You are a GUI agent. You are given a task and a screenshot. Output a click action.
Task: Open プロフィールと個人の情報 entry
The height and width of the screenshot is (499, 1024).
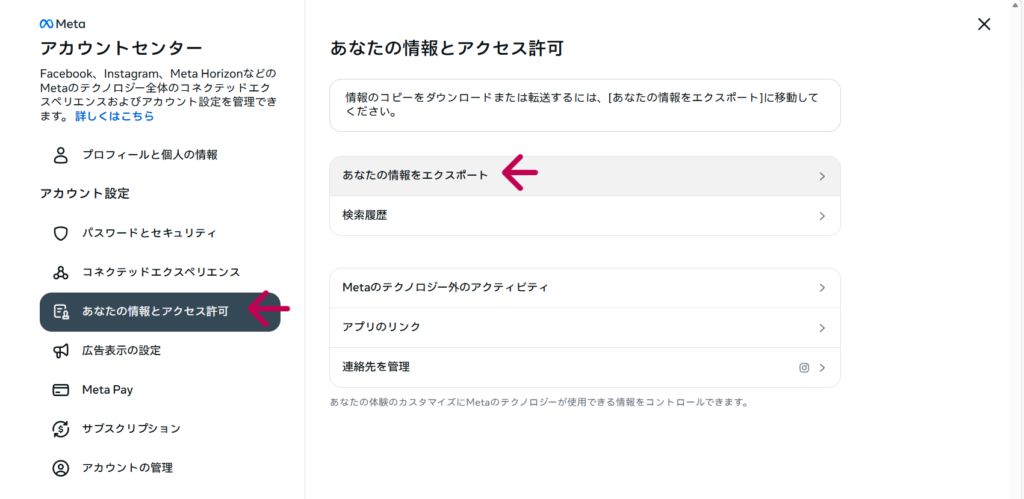pos(149,155)
